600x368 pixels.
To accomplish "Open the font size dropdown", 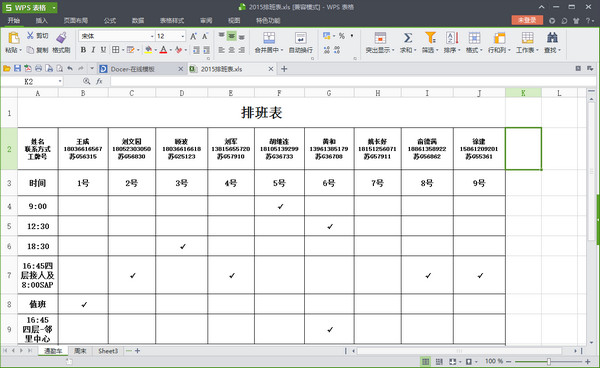I will coord(183,36).
